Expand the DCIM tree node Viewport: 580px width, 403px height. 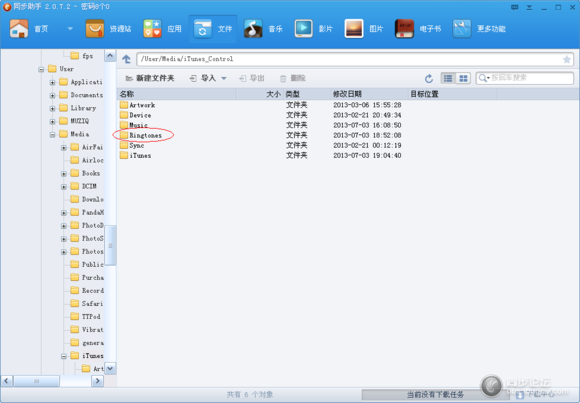[64, 187]
